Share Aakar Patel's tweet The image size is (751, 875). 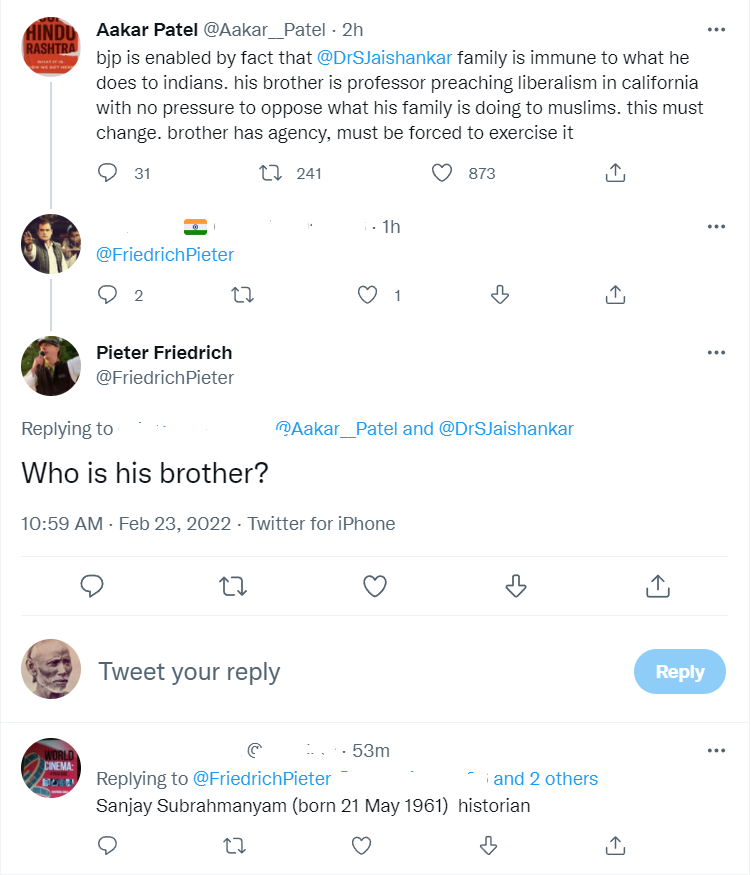coord(616,173)
